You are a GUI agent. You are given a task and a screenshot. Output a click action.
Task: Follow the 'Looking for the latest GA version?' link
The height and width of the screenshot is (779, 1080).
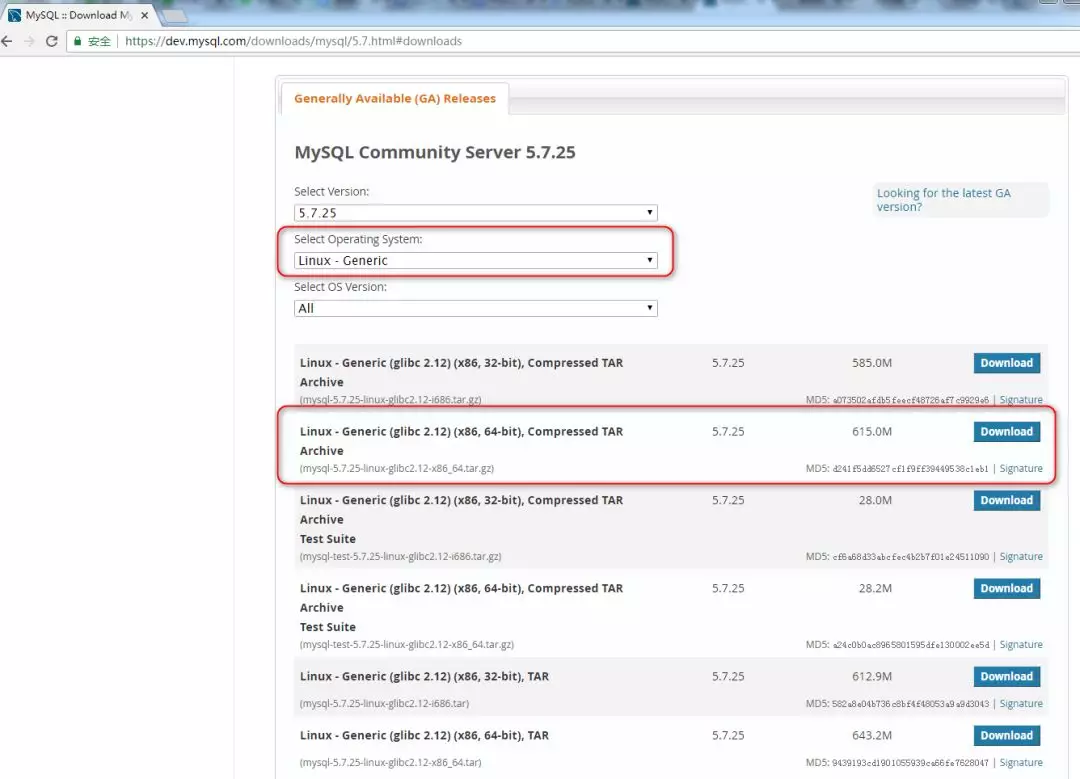click(943, 200)
